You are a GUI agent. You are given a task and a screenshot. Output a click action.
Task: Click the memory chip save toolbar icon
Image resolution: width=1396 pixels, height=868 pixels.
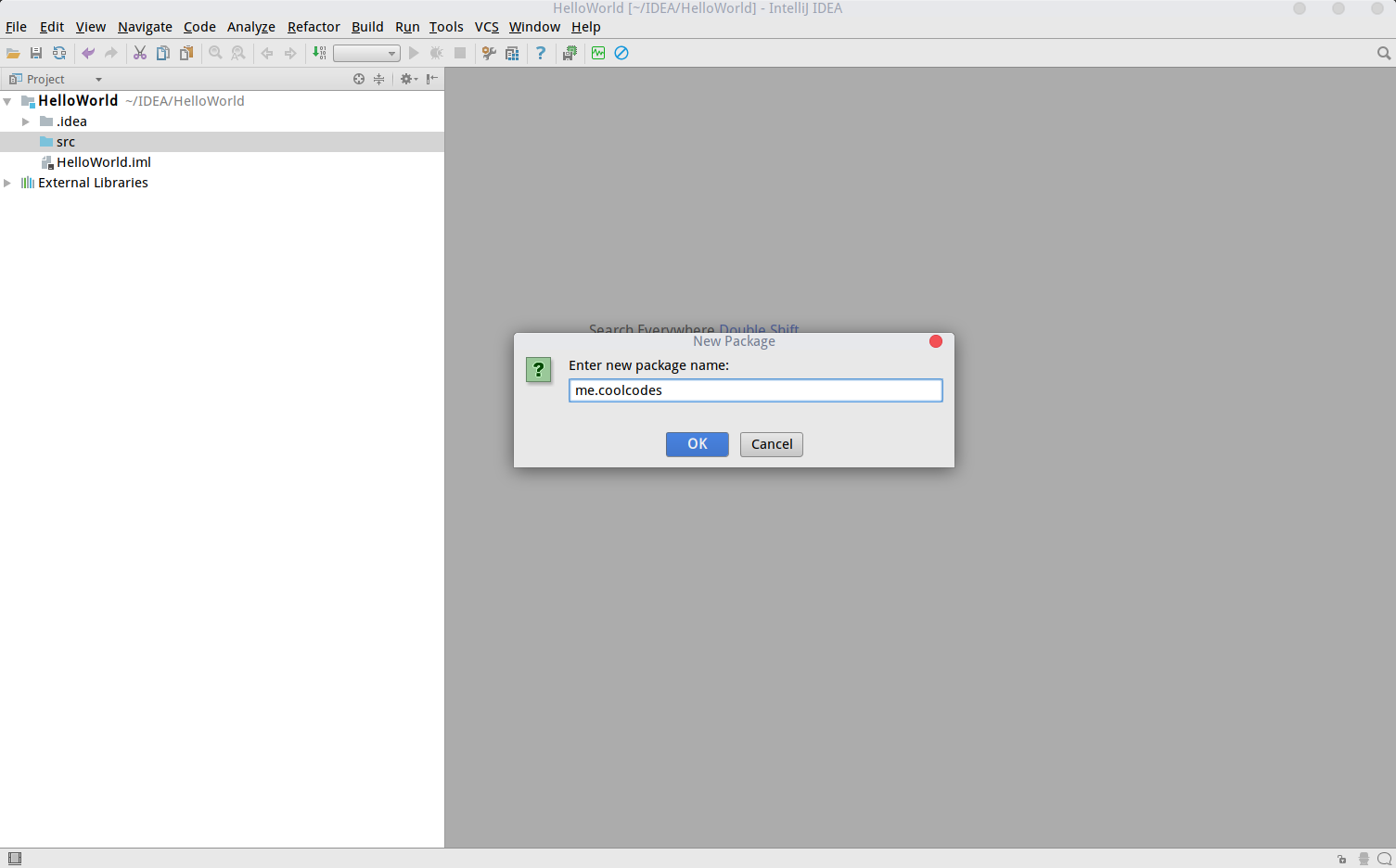click(x=570, y=54)
